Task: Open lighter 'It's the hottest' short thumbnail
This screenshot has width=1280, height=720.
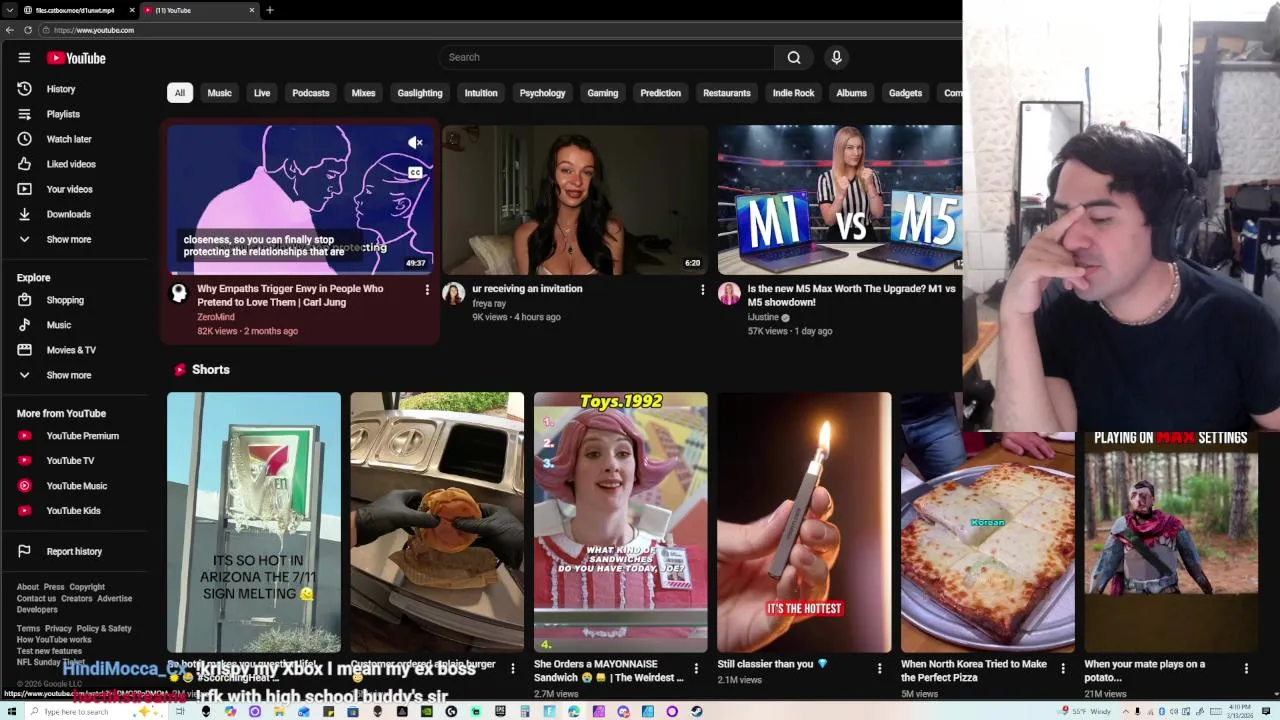Action: (804, 522)
